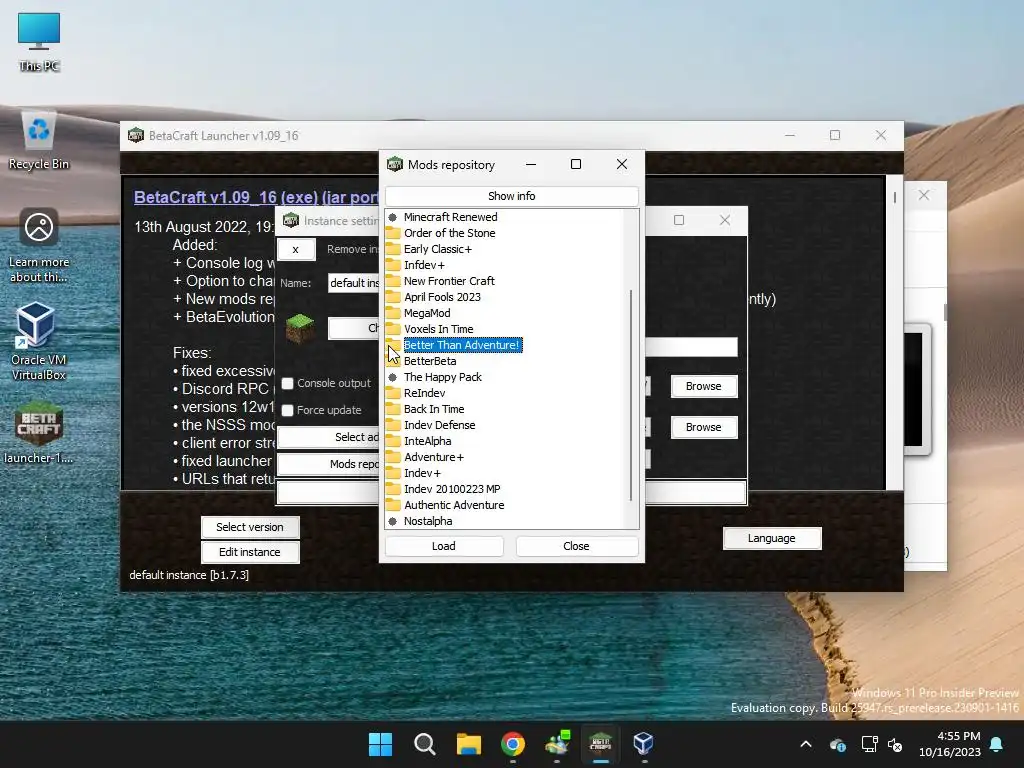Select Indev 20100223 MP entry
The height and width of the screenshot is (768, 1024).
tap(452, 489)
